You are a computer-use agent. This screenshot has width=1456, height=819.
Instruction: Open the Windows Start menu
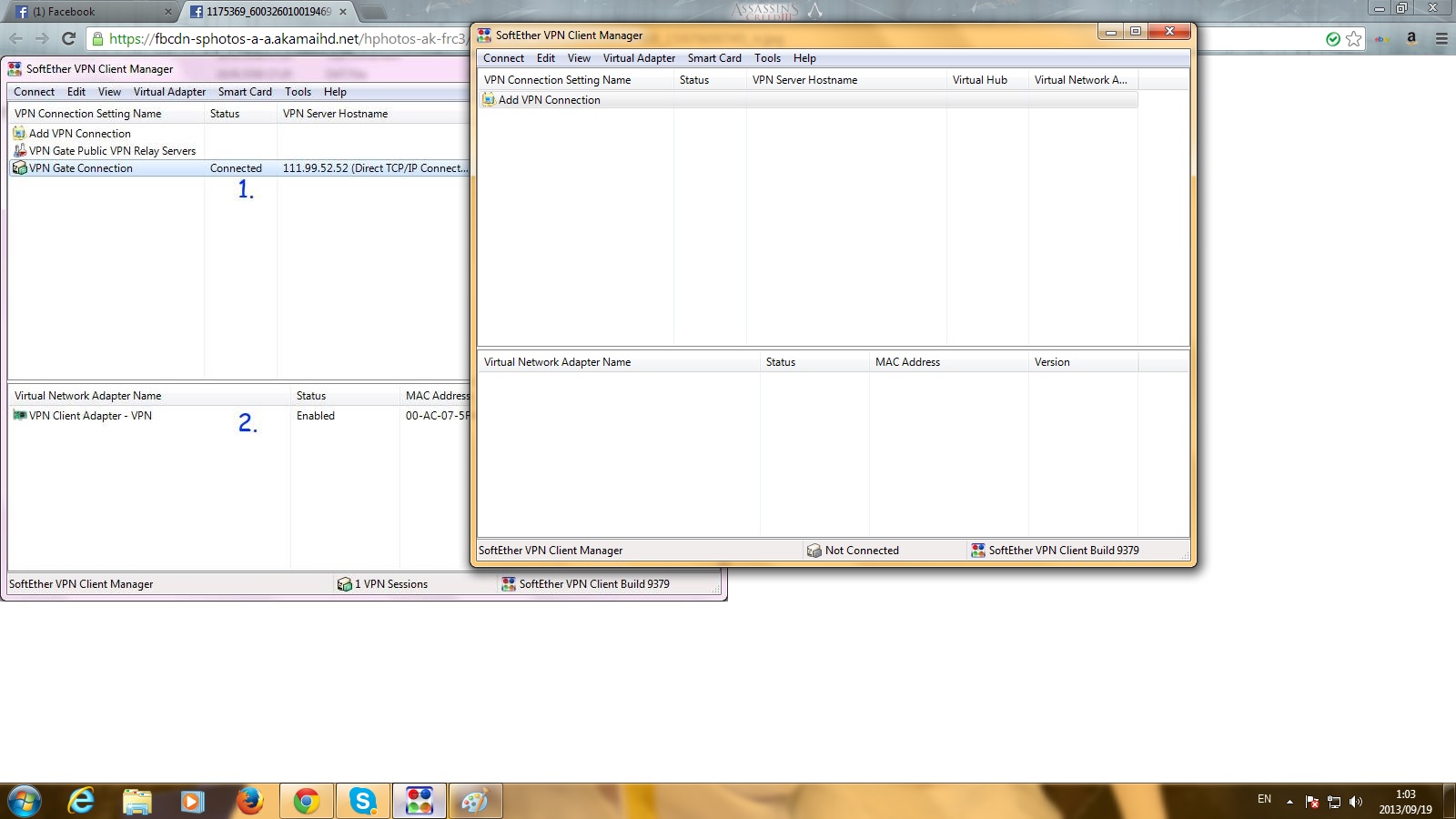(x=24, y=801)
